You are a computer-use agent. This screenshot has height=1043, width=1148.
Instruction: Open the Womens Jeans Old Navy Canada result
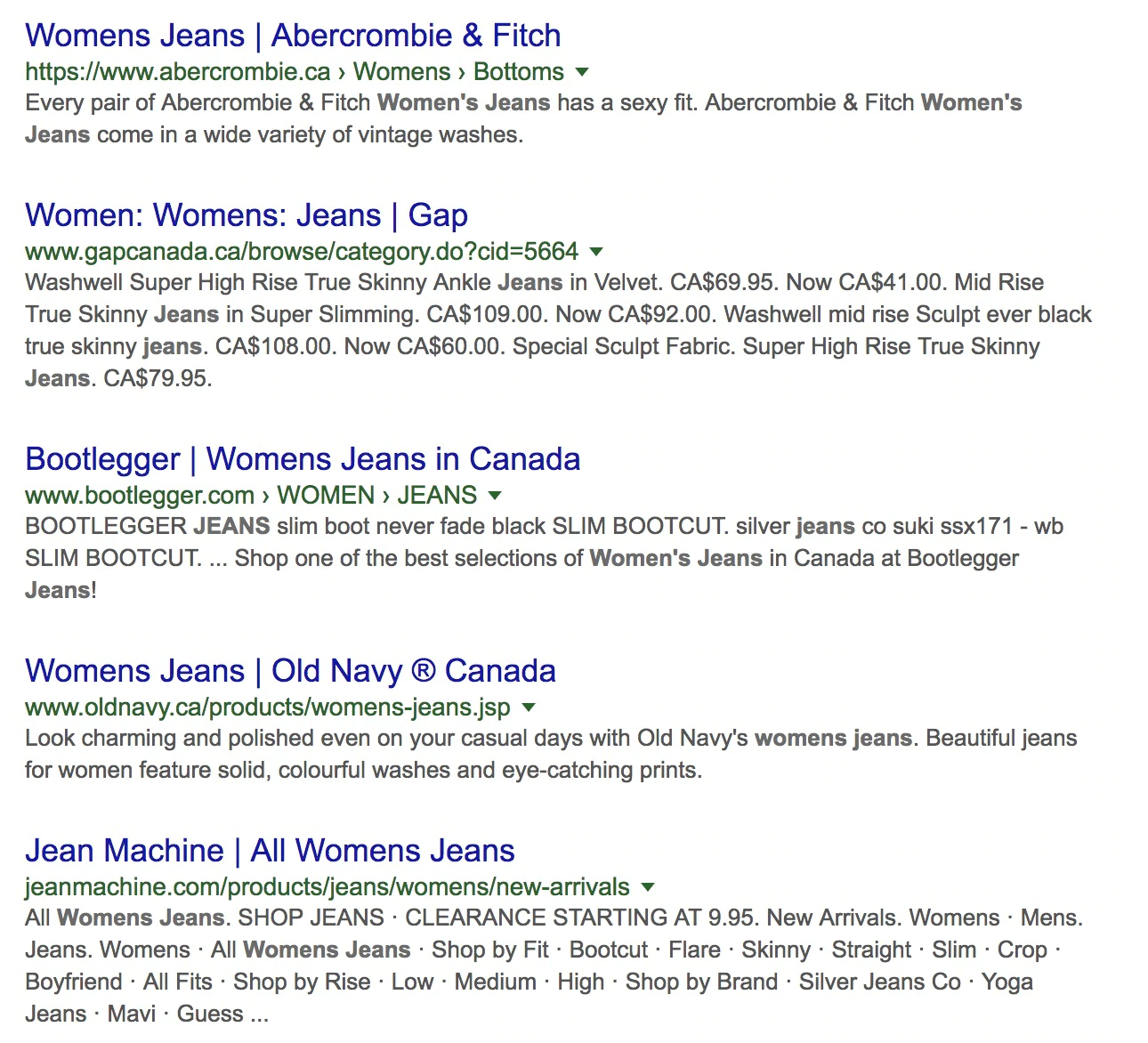pyautogui.click(x=290, y=671)
